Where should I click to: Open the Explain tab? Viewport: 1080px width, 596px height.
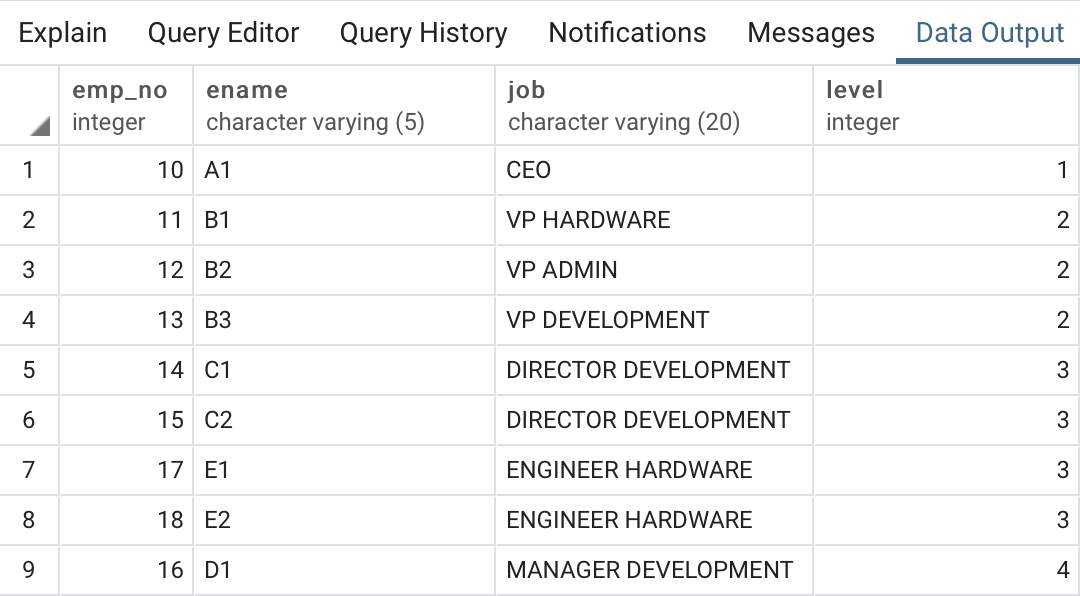click(x=63, y=33)
